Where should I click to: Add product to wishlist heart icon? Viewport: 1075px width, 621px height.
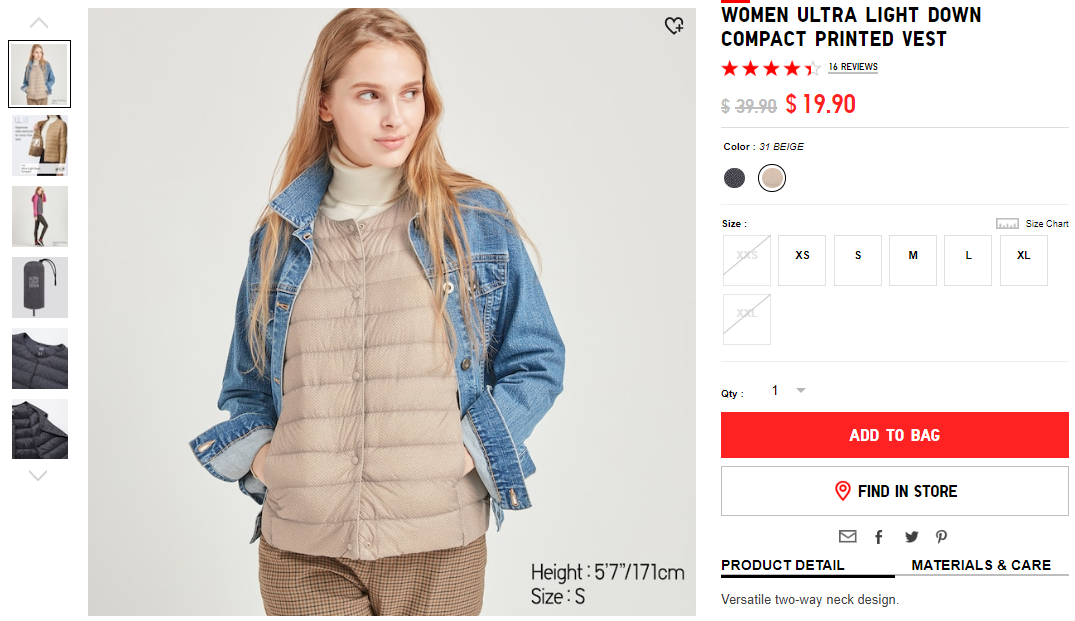[674, 25]
